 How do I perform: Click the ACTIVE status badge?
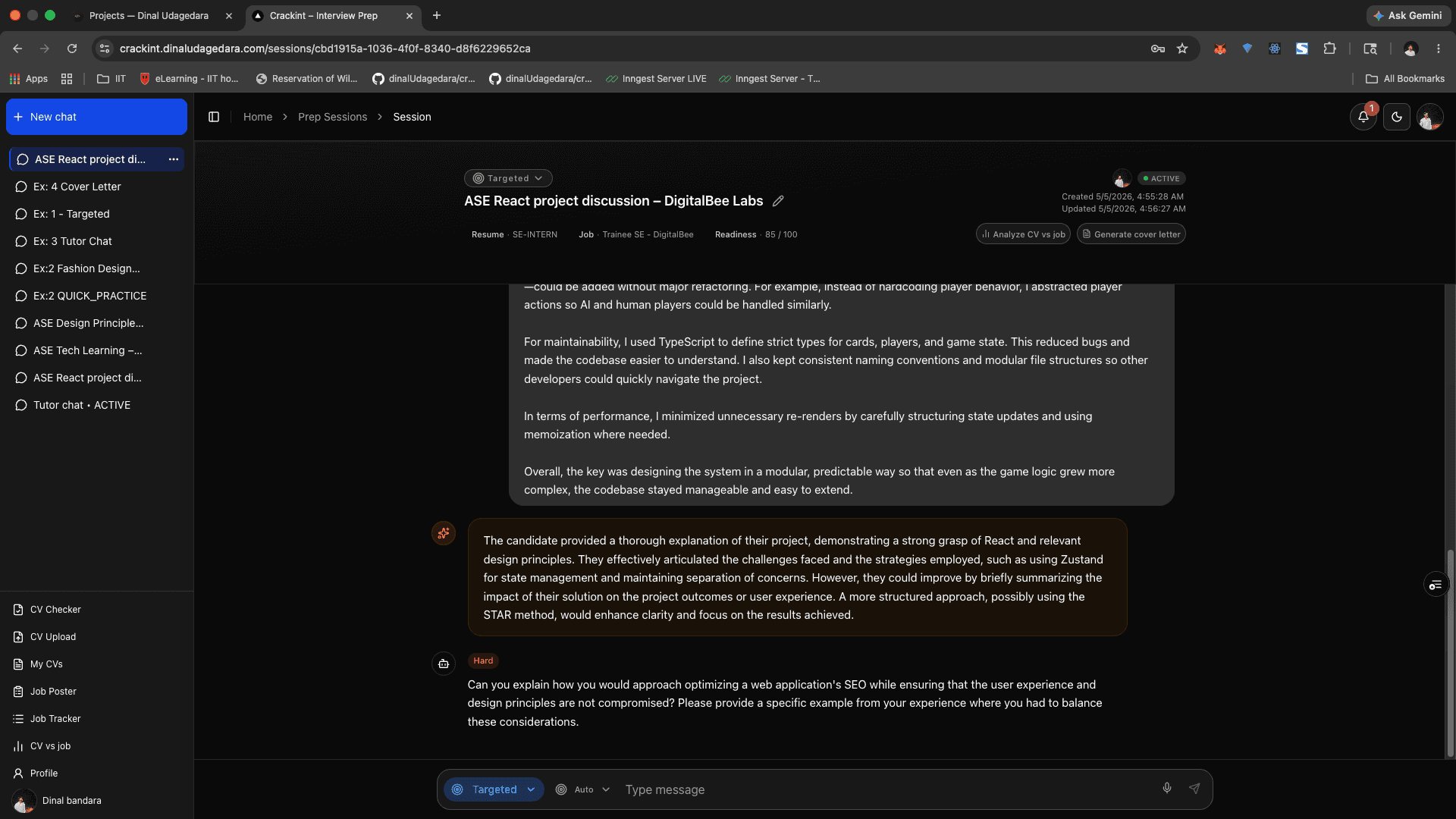pos(1161,178)
